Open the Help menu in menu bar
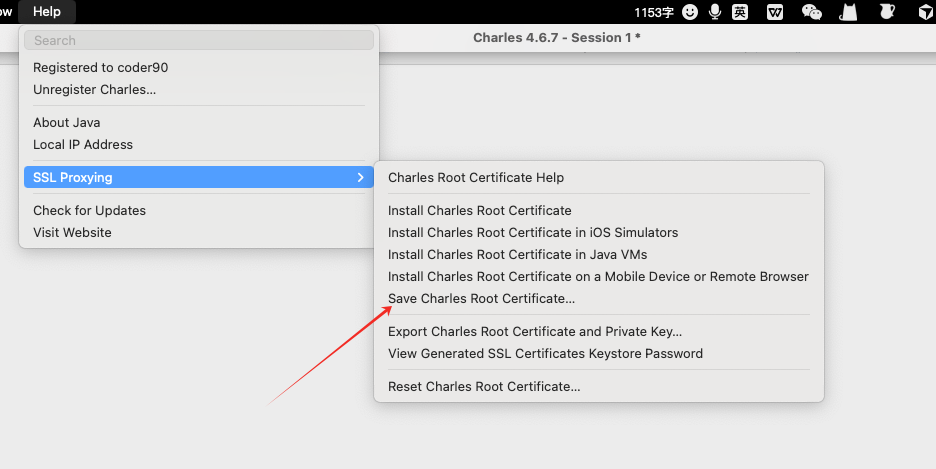Viewport: 936px width, 469px height. 47,11
